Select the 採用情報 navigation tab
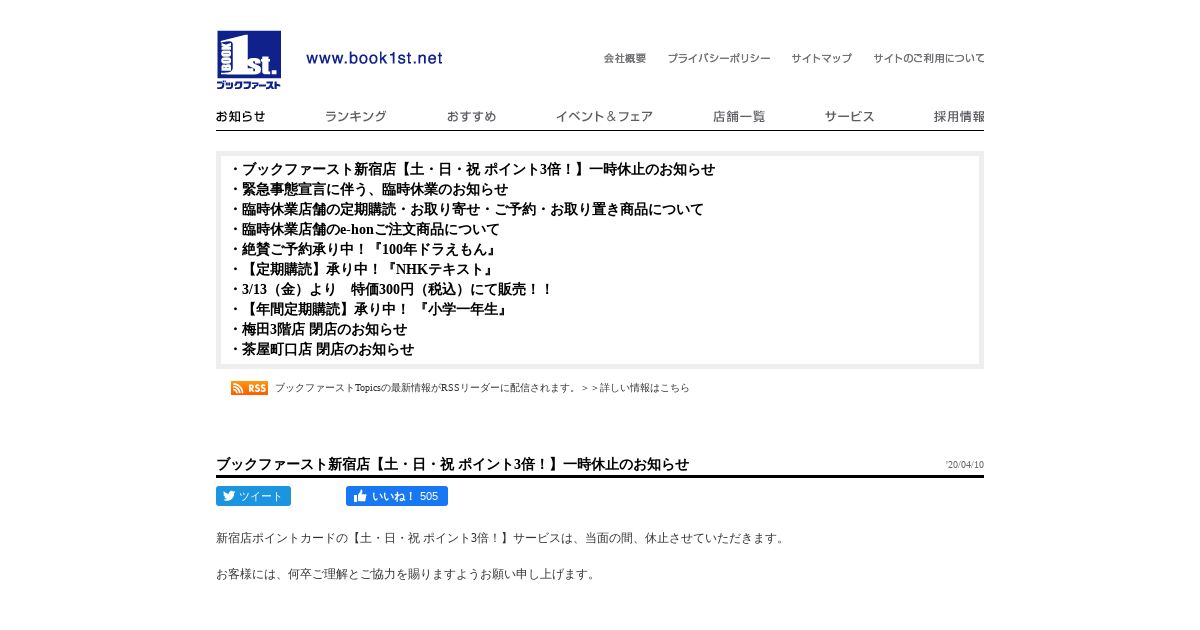The width and height of the screenshot is (1200, 630). click(959, 117)
